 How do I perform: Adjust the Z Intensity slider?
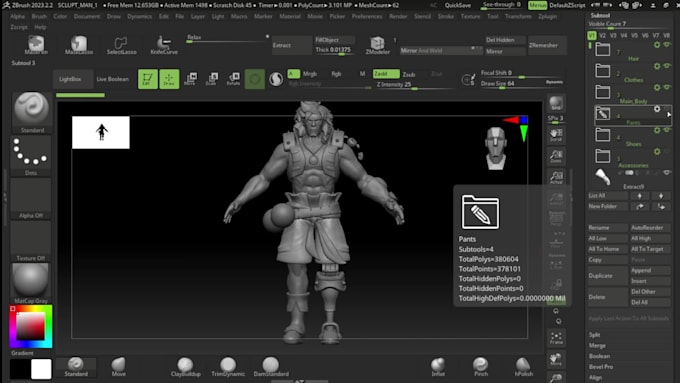(414, 85)
